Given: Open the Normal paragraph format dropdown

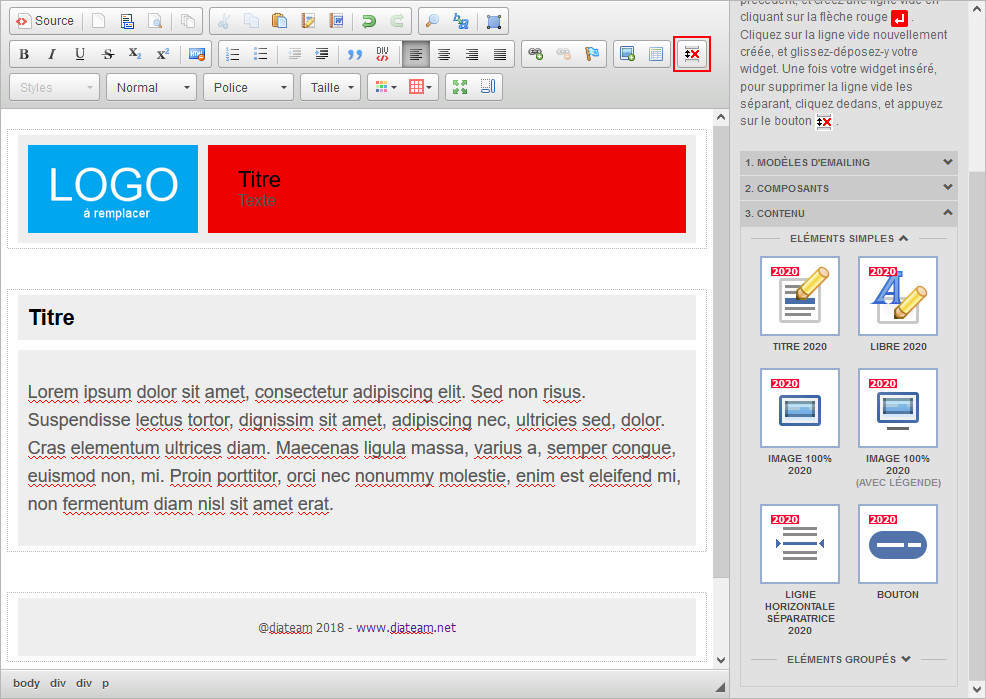Looking at the screenshot, I should 150,87.
